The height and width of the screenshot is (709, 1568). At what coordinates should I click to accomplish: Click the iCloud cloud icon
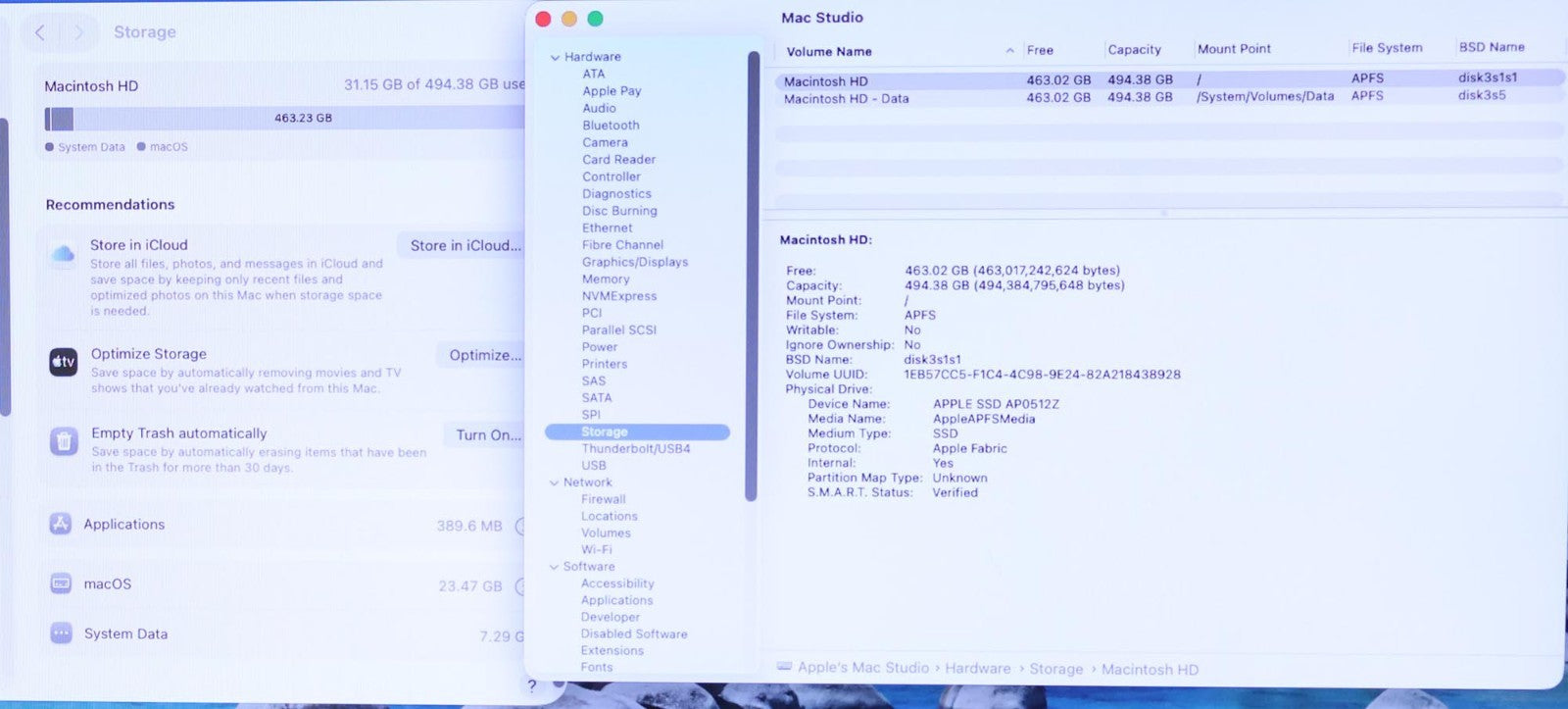(63, 255)
